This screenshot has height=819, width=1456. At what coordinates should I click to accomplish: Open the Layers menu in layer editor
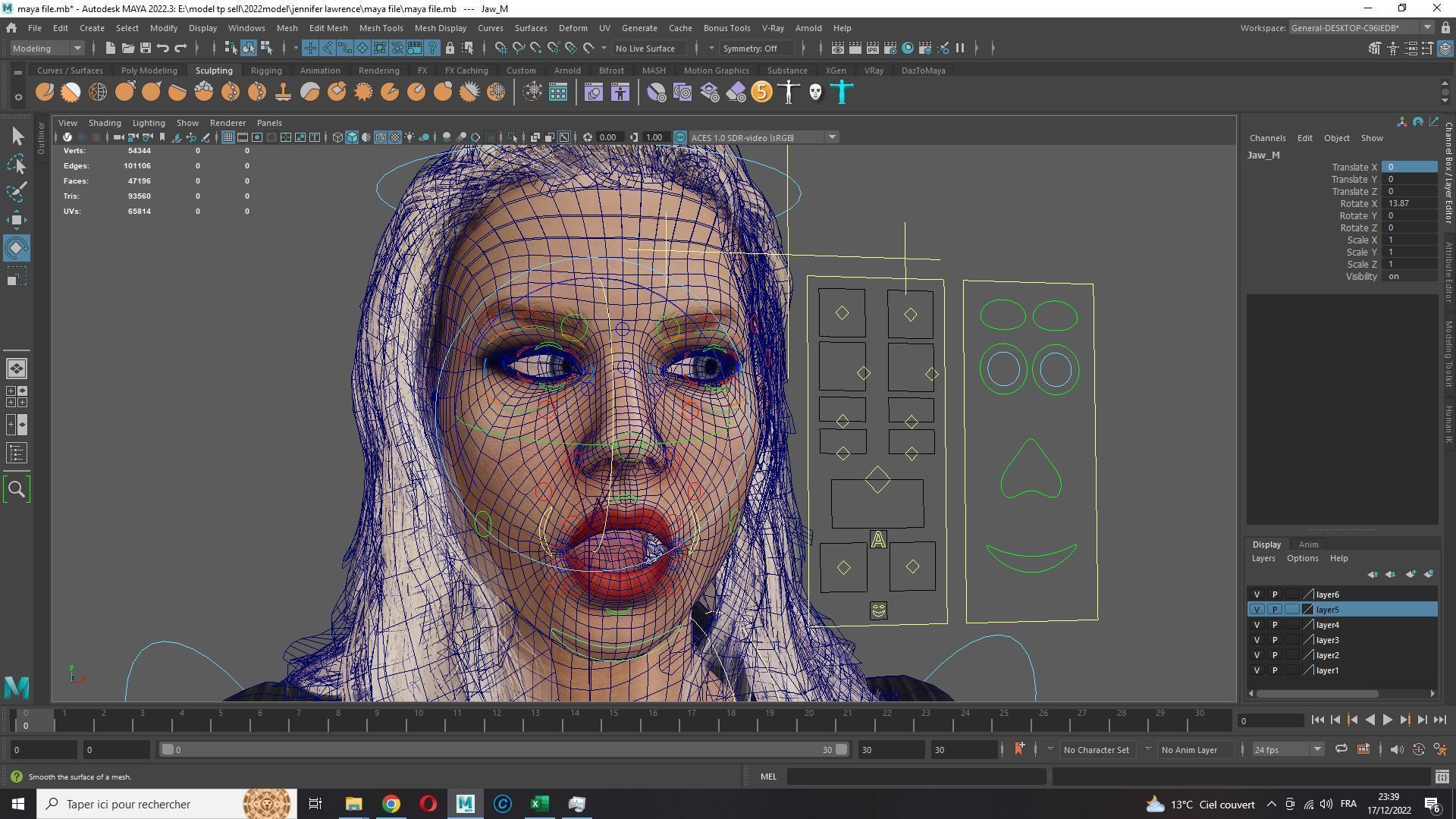(1263, 558)
